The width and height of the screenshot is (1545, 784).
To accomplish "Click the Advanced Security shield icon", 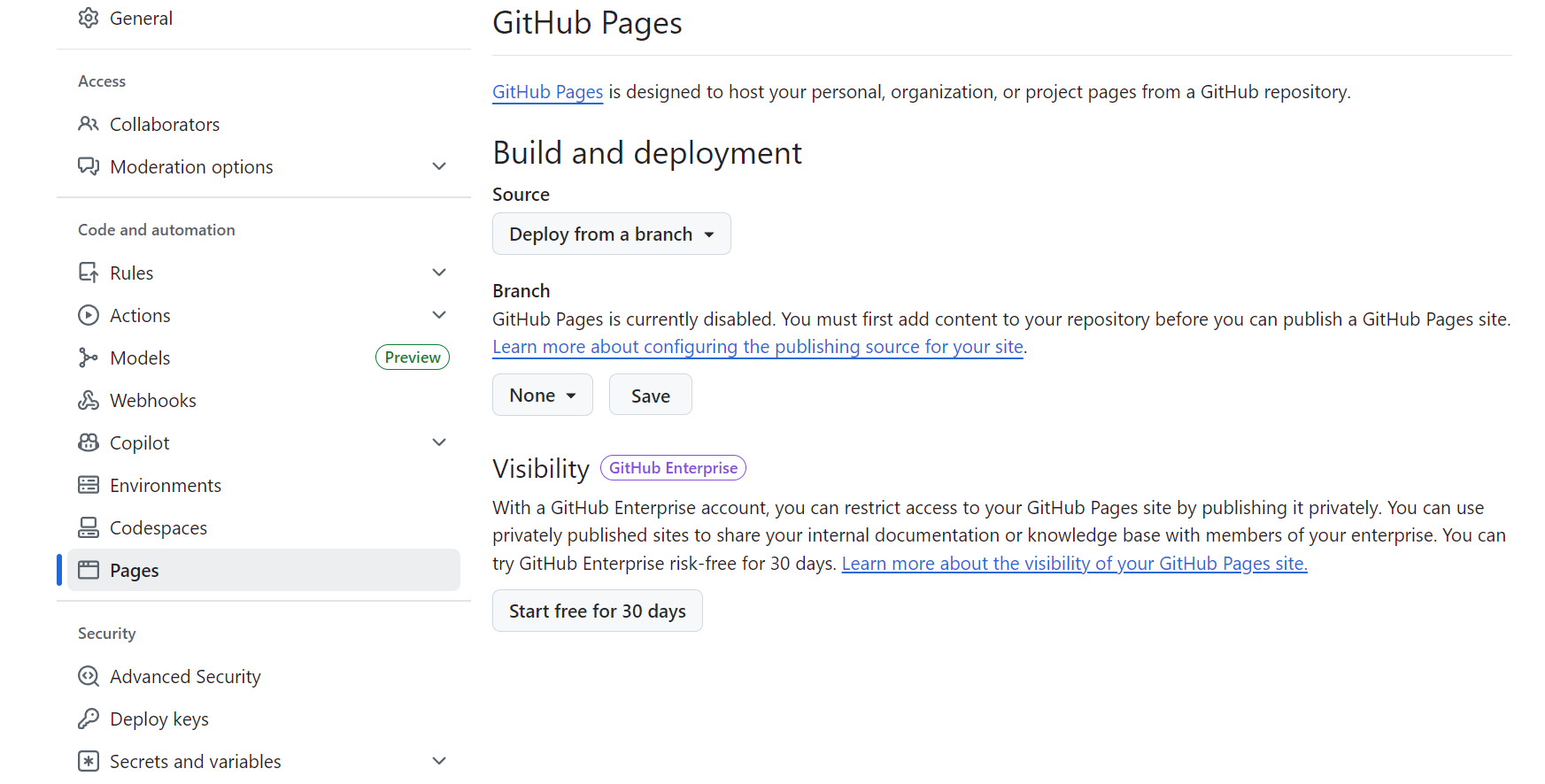I will (x=89, y=676).
